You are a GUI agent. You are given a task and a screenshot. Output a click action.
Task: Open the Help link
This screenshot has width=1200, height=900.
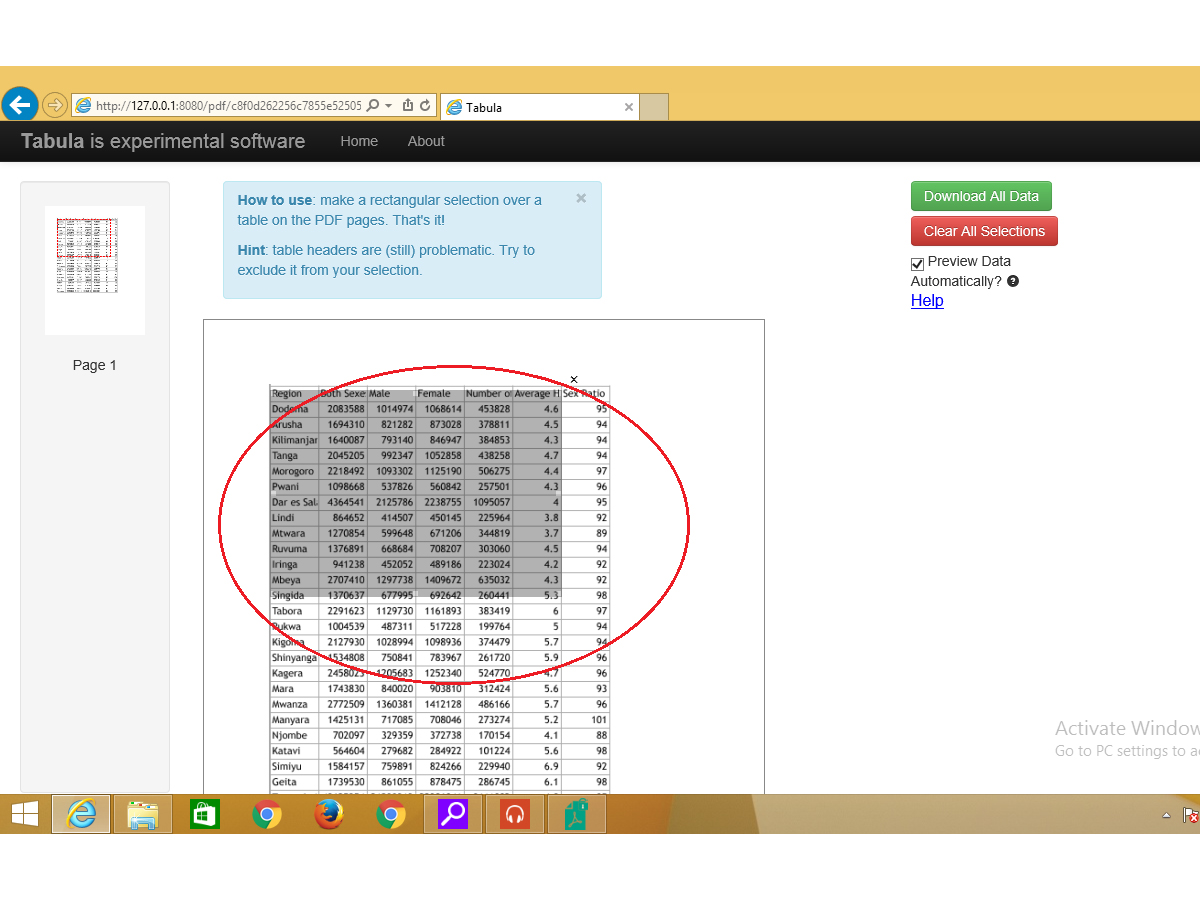click(x=927, y=300)
